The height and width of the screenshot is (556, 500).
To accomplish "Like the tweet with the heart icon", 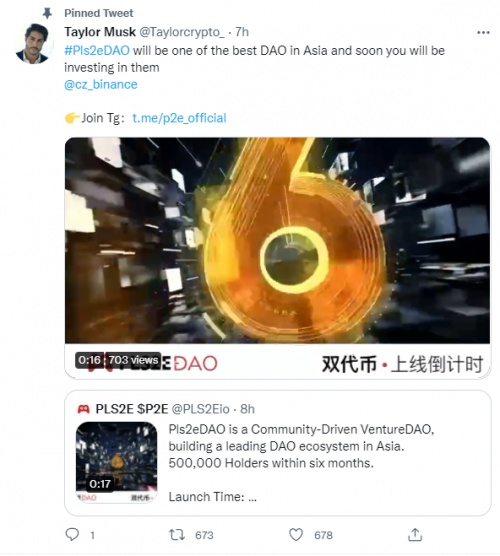I will coord(296,534).
